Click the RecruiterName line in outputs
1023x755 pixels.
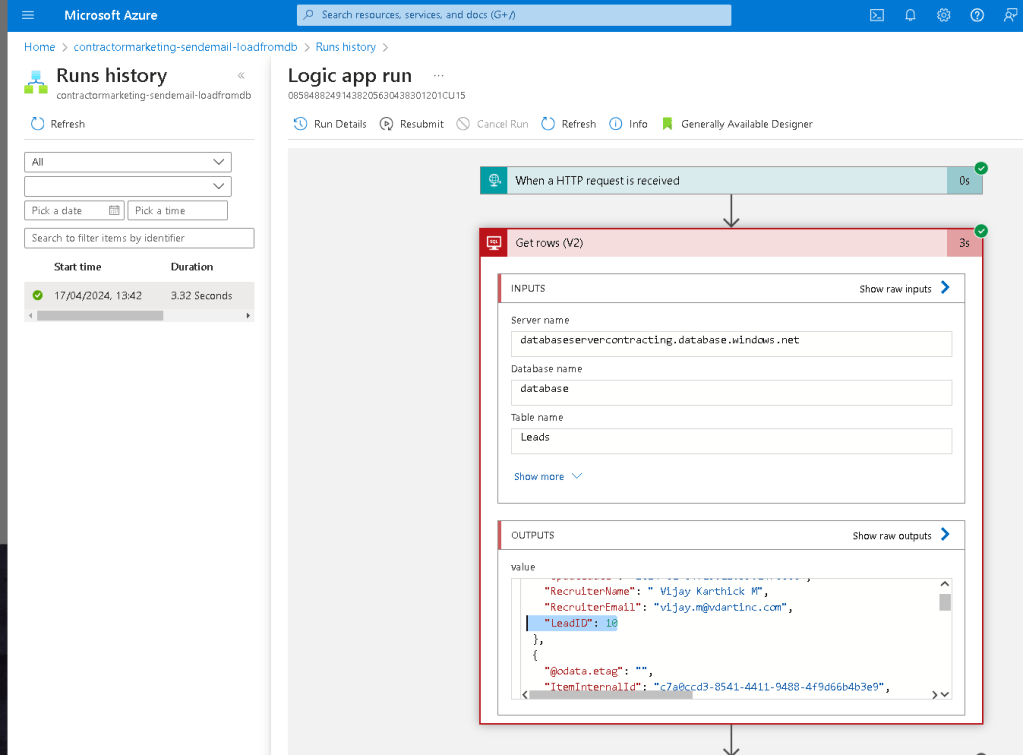point(656,591)
